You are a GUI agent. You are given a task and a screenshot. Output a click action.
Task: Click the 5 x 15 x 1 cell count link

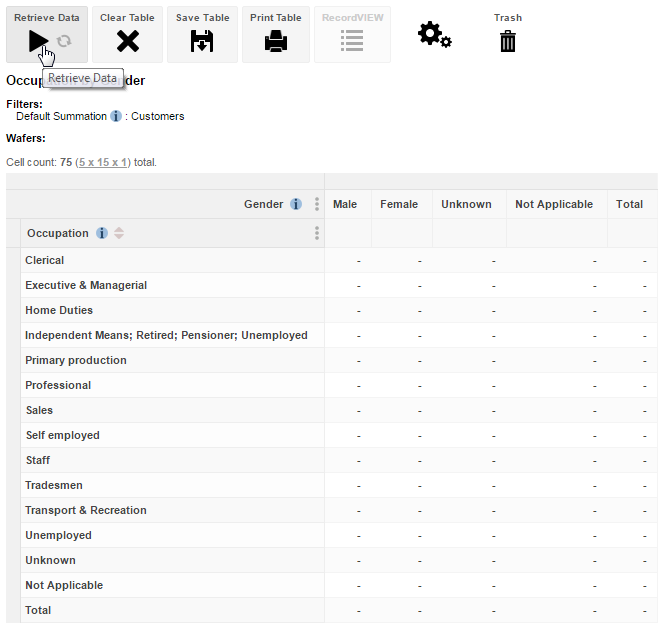click(103, 162)
